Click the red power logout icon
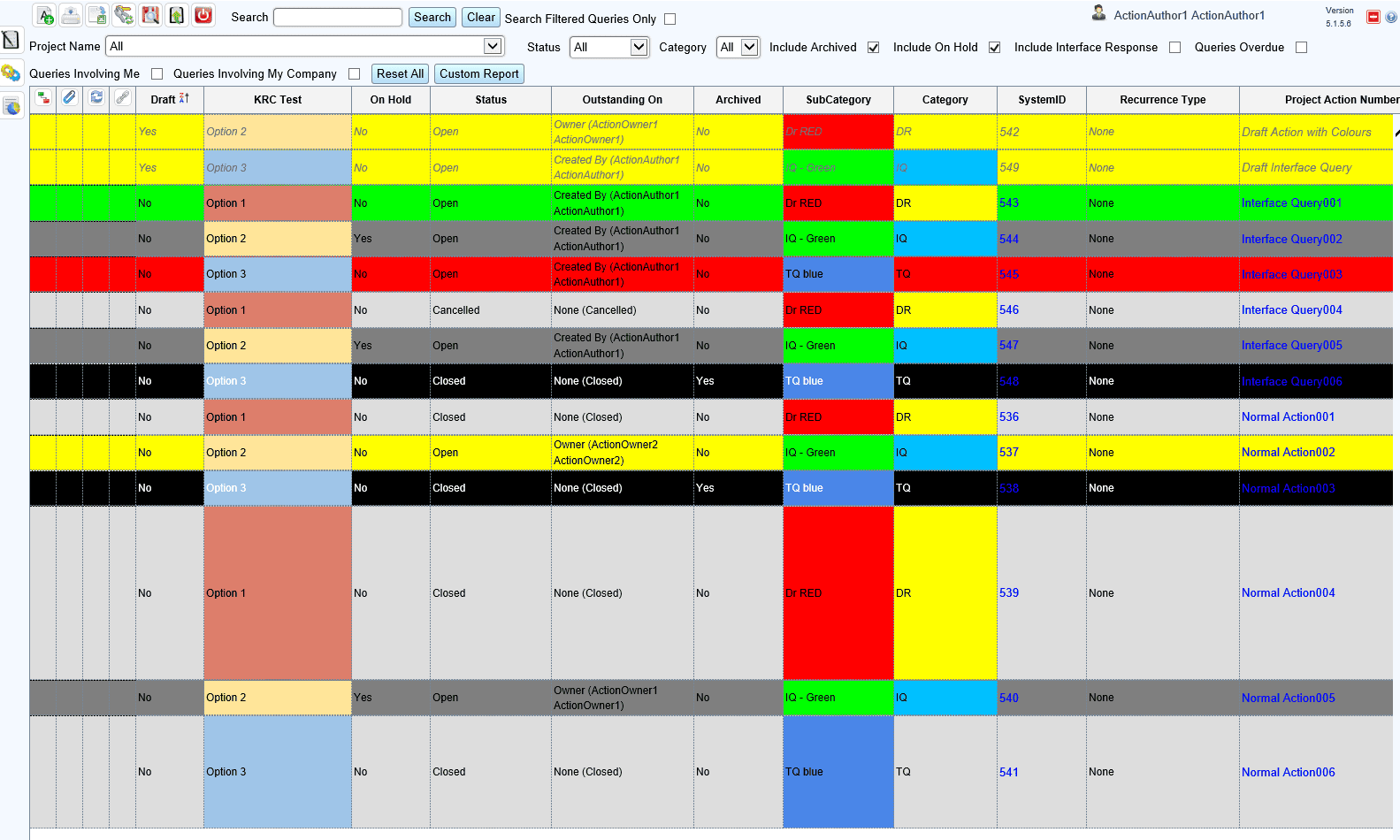 coord(203,15)
